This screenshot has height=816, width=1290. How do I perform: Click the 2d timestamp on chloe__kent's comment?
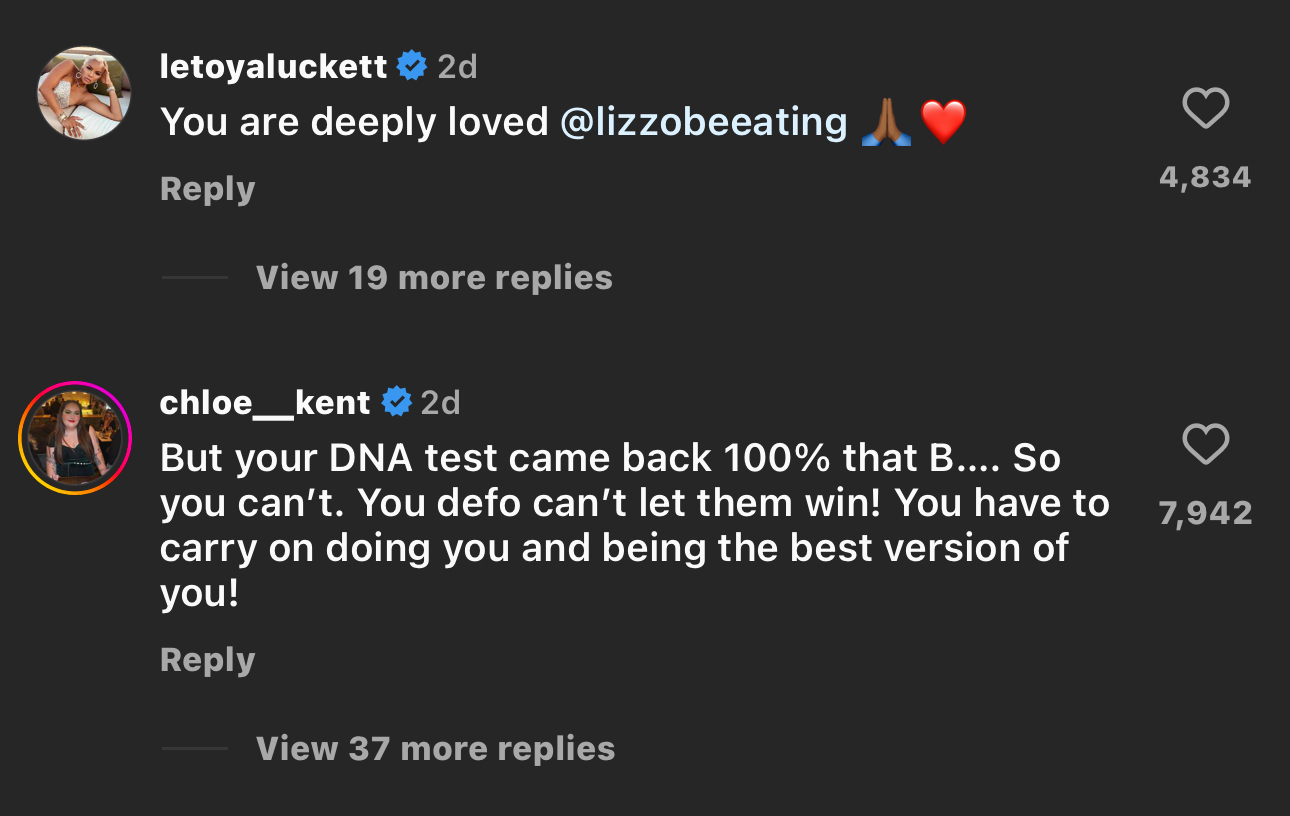[x=440, y=402]
